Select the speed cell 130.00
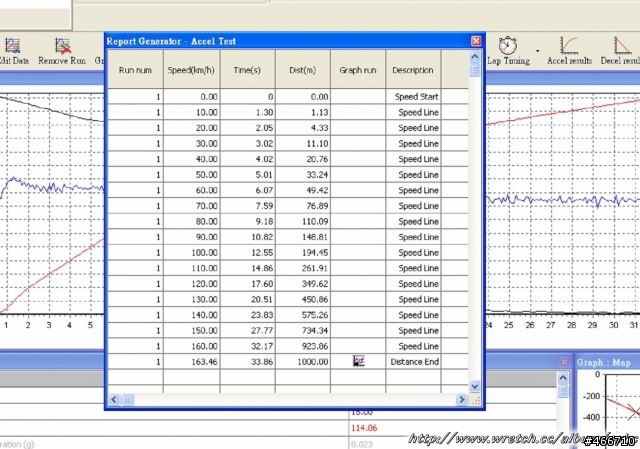Viewport: 640px width, 449px height. (191, 299)
